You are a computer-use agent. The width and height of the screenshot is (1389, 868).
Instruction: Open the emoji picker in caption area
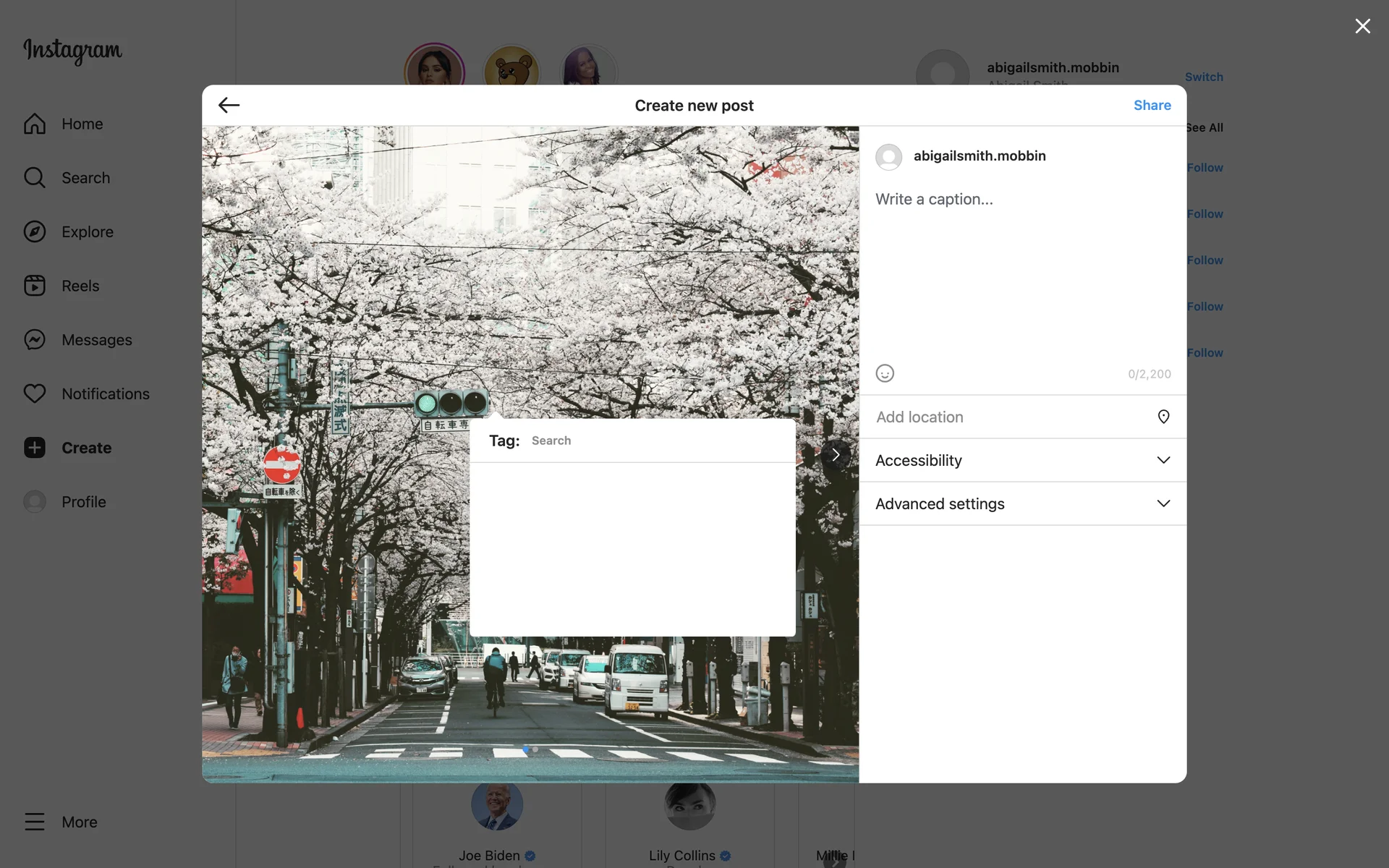click(885, 373)
